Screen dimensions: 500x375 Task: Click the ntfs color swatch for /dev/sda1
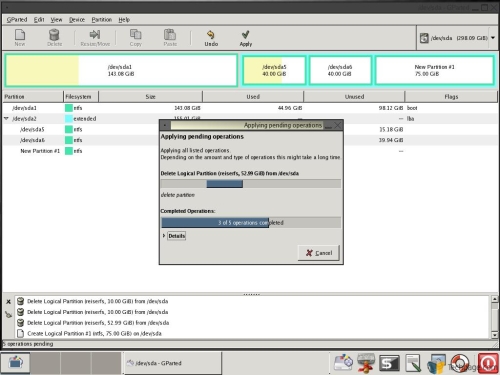click(69, 108)
